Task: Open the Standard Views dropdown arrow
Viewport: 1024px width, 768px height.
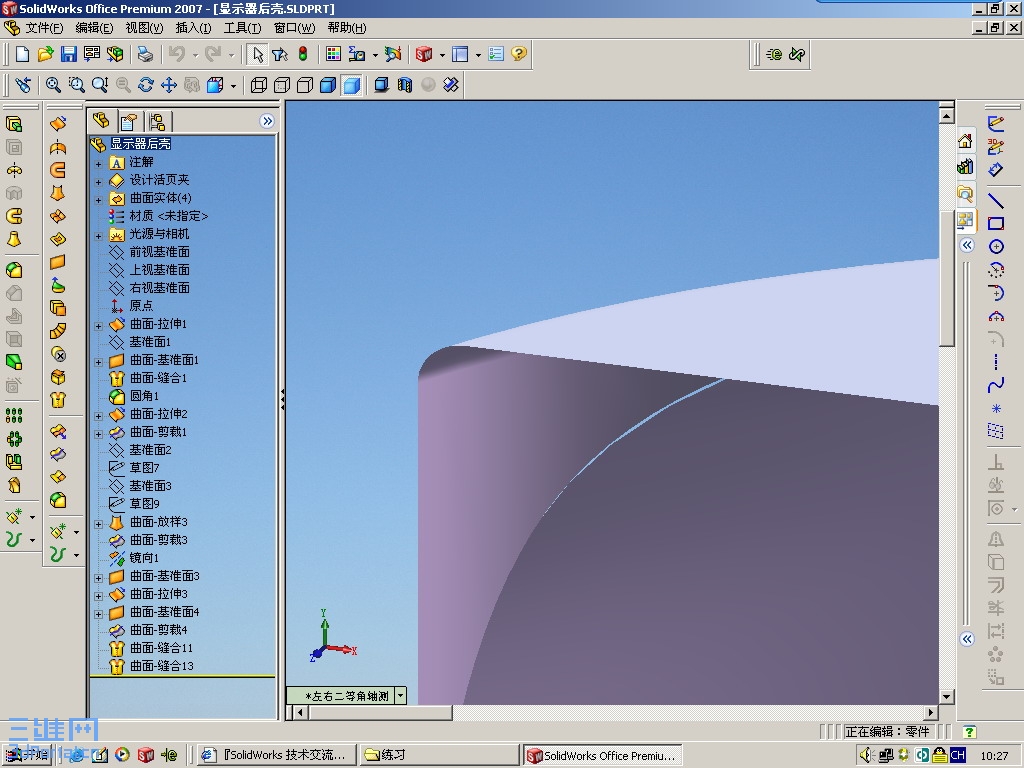Action: [233, 86]
